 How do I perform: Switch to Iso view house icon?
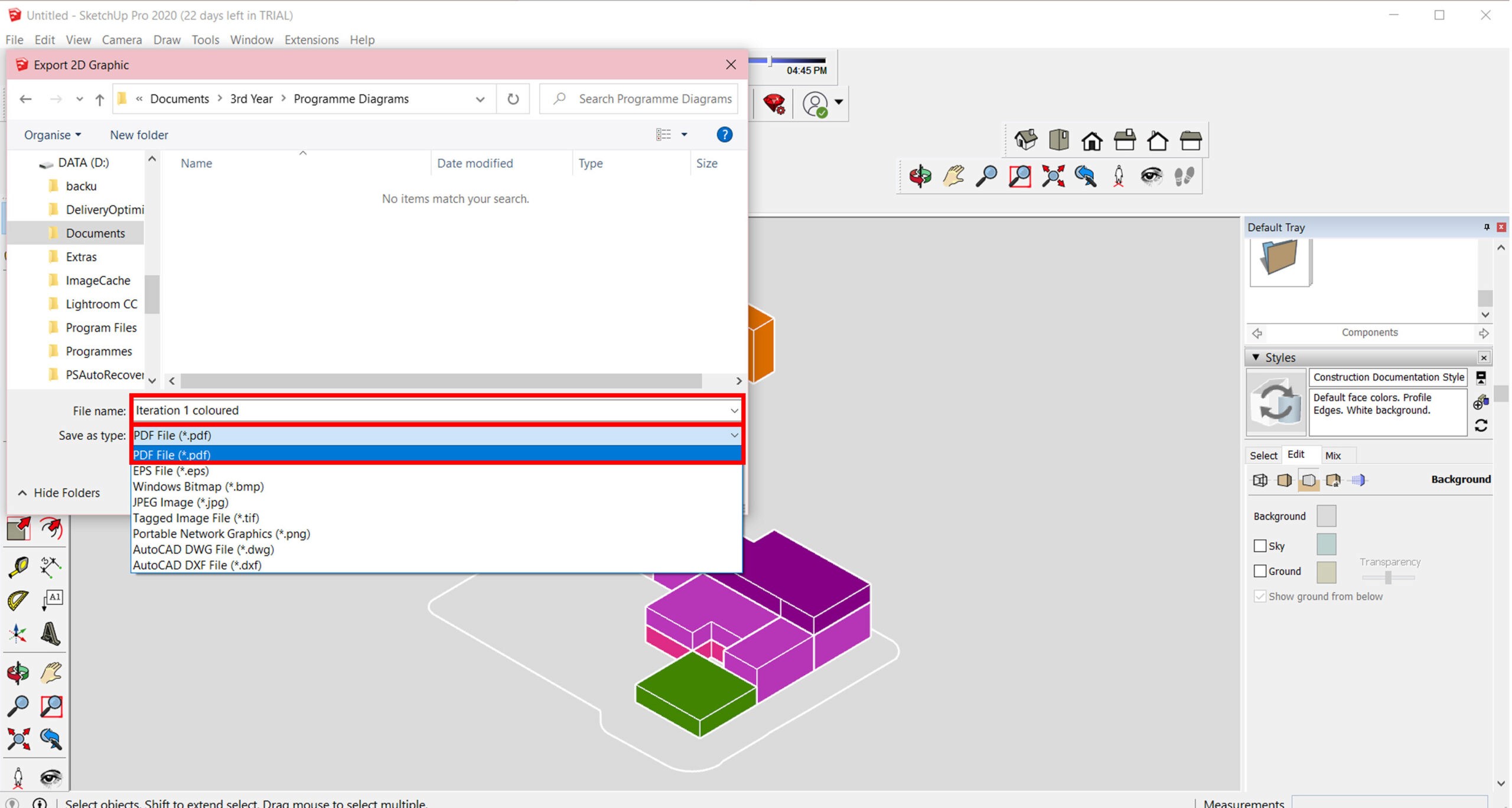[x=1025, y=141]
